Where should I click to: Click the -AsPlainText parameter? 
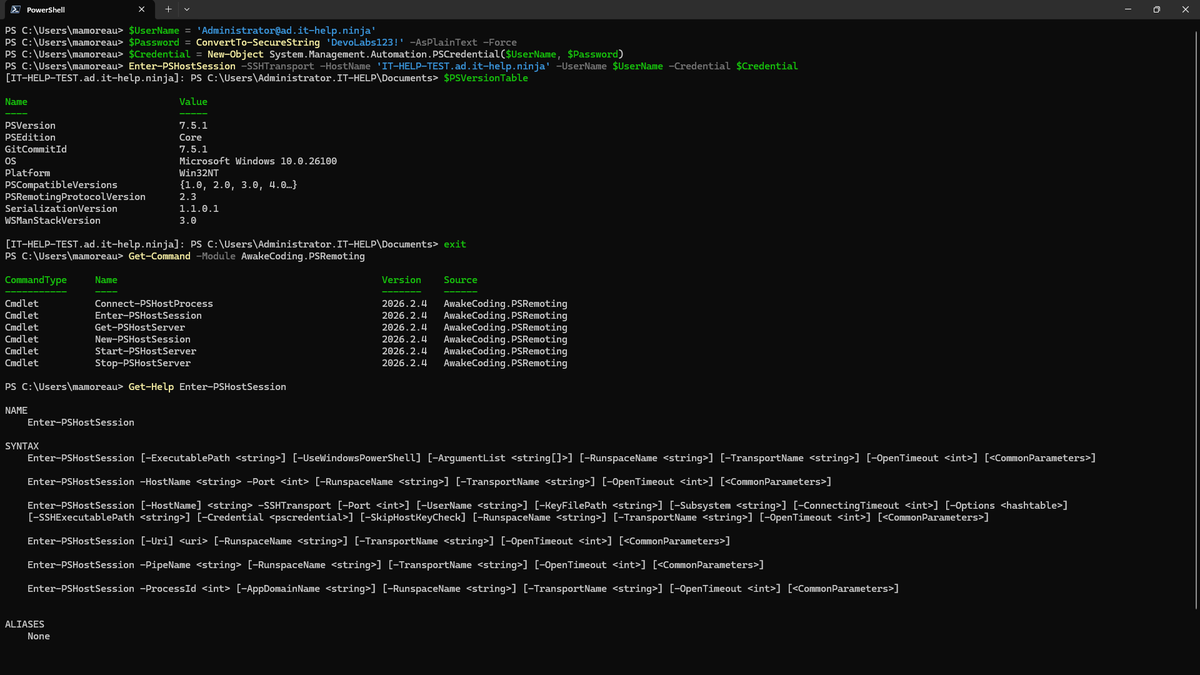pos(443,42)
